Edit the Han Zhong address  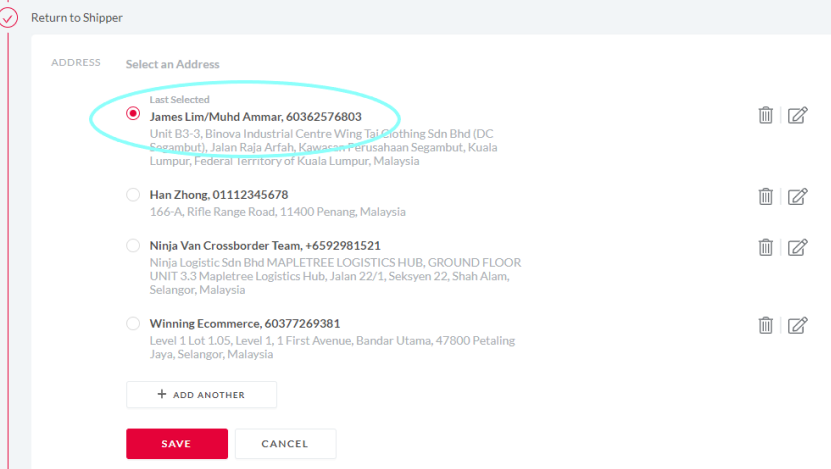pos(797,197)
